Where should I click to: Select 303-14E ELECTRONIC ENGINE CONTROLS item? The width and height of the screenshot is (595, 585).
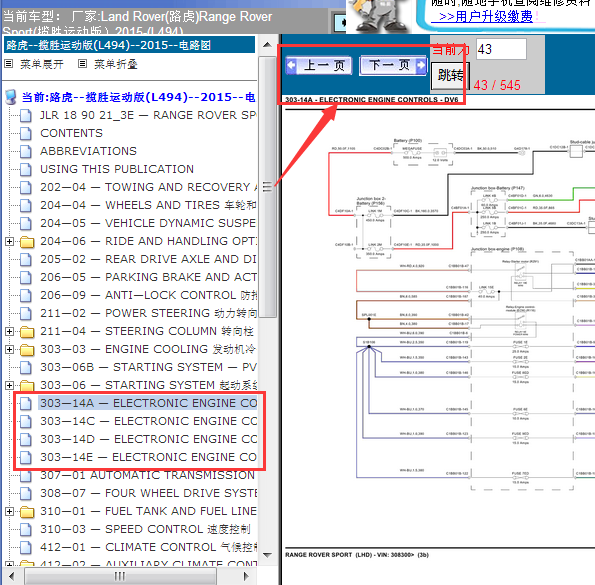coord(148,457)
